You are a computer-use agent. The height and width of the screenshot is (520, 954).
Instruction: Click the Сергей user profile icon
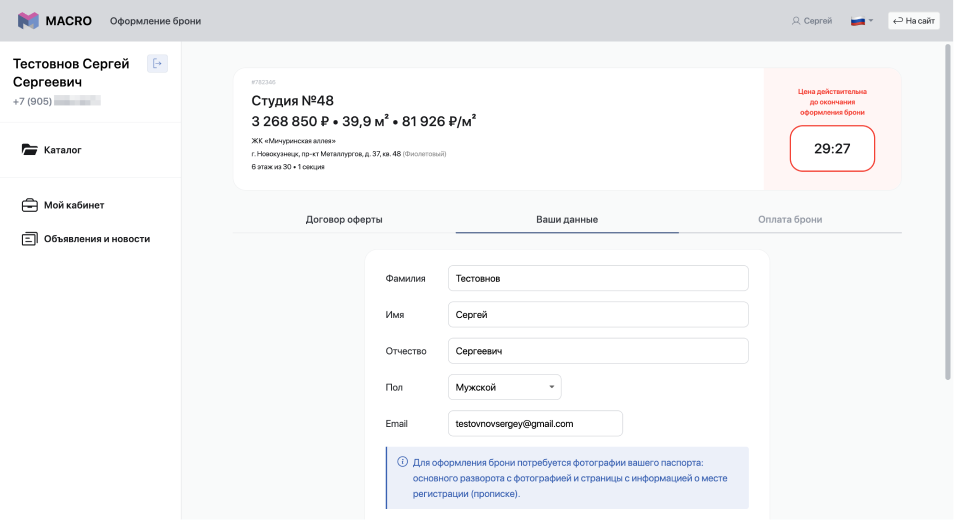(x=796, y=21)
